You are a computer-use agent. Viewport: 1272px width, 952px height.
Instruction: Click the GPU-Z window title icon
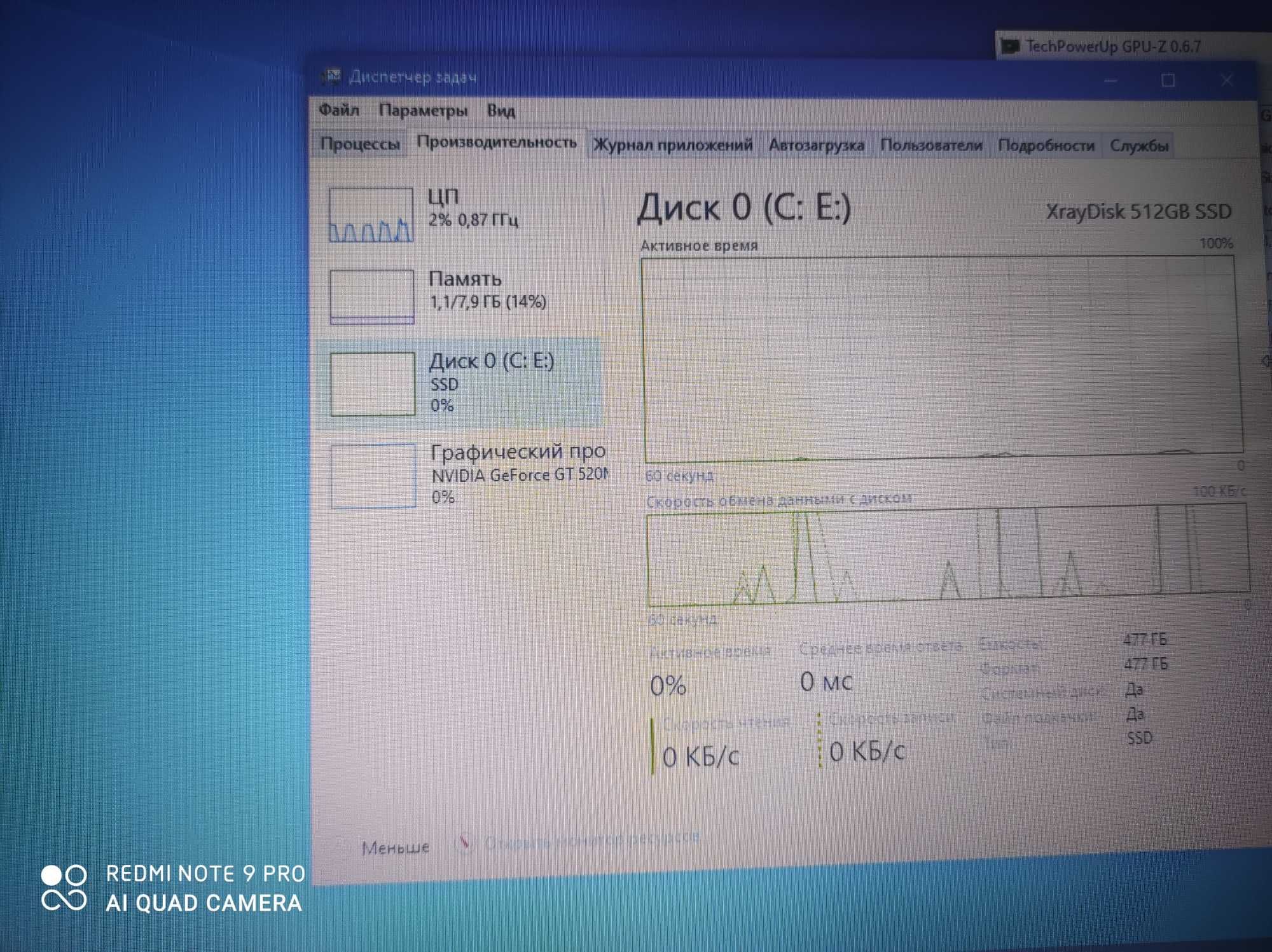click(1009, 46)
